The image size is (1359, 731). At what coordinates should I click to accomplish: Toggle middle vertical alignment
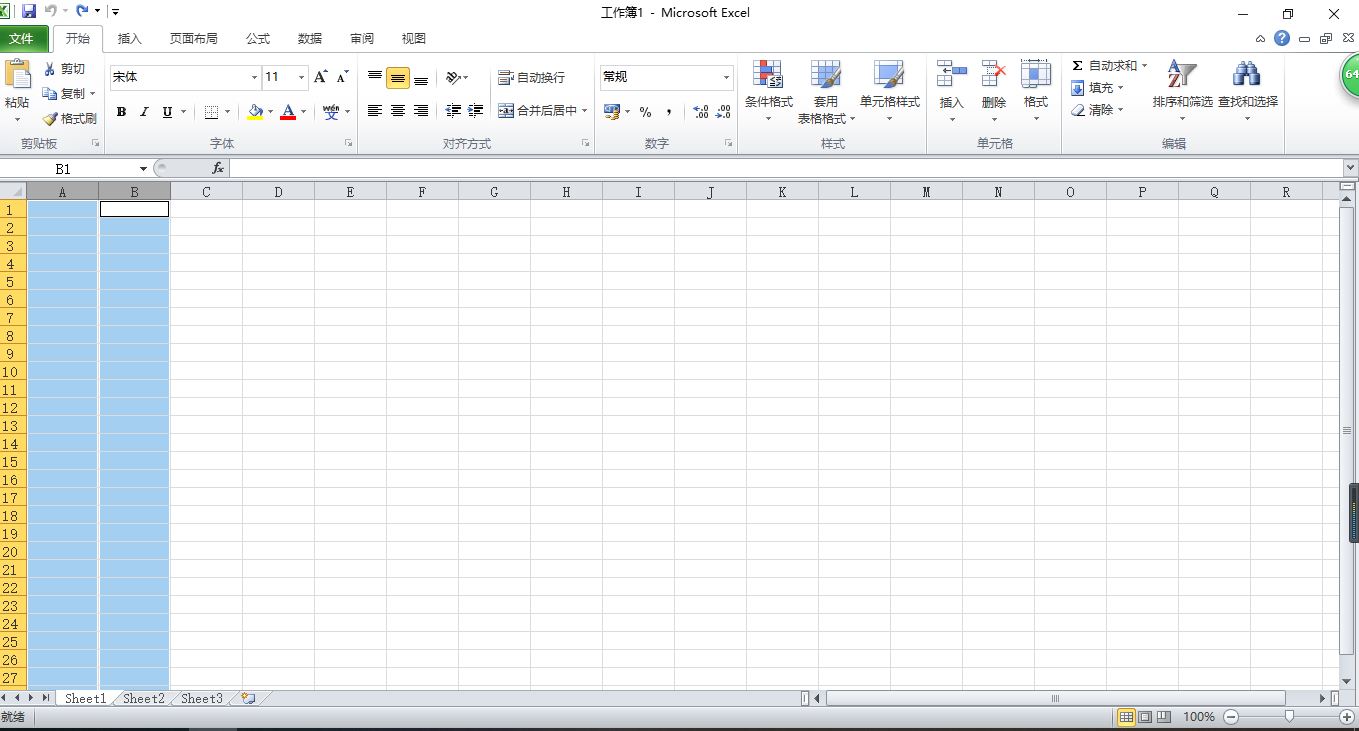point(398,78)
